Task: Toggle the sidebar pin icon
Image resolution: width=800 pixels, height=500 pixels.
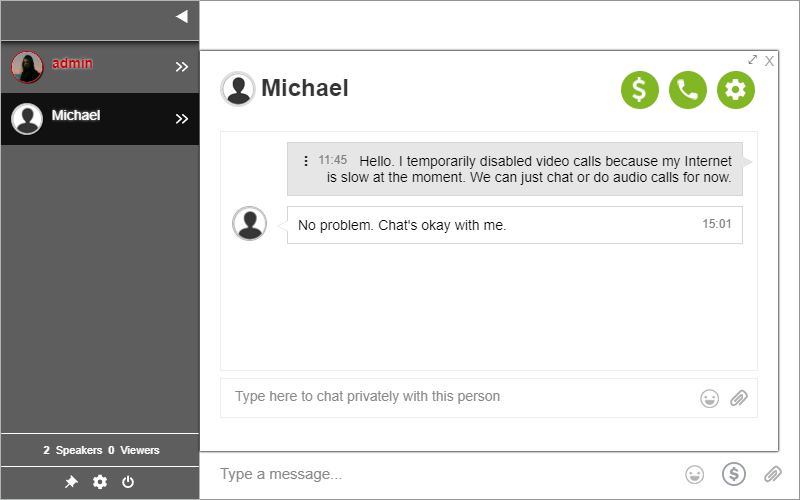Action: tap(71, 482)
